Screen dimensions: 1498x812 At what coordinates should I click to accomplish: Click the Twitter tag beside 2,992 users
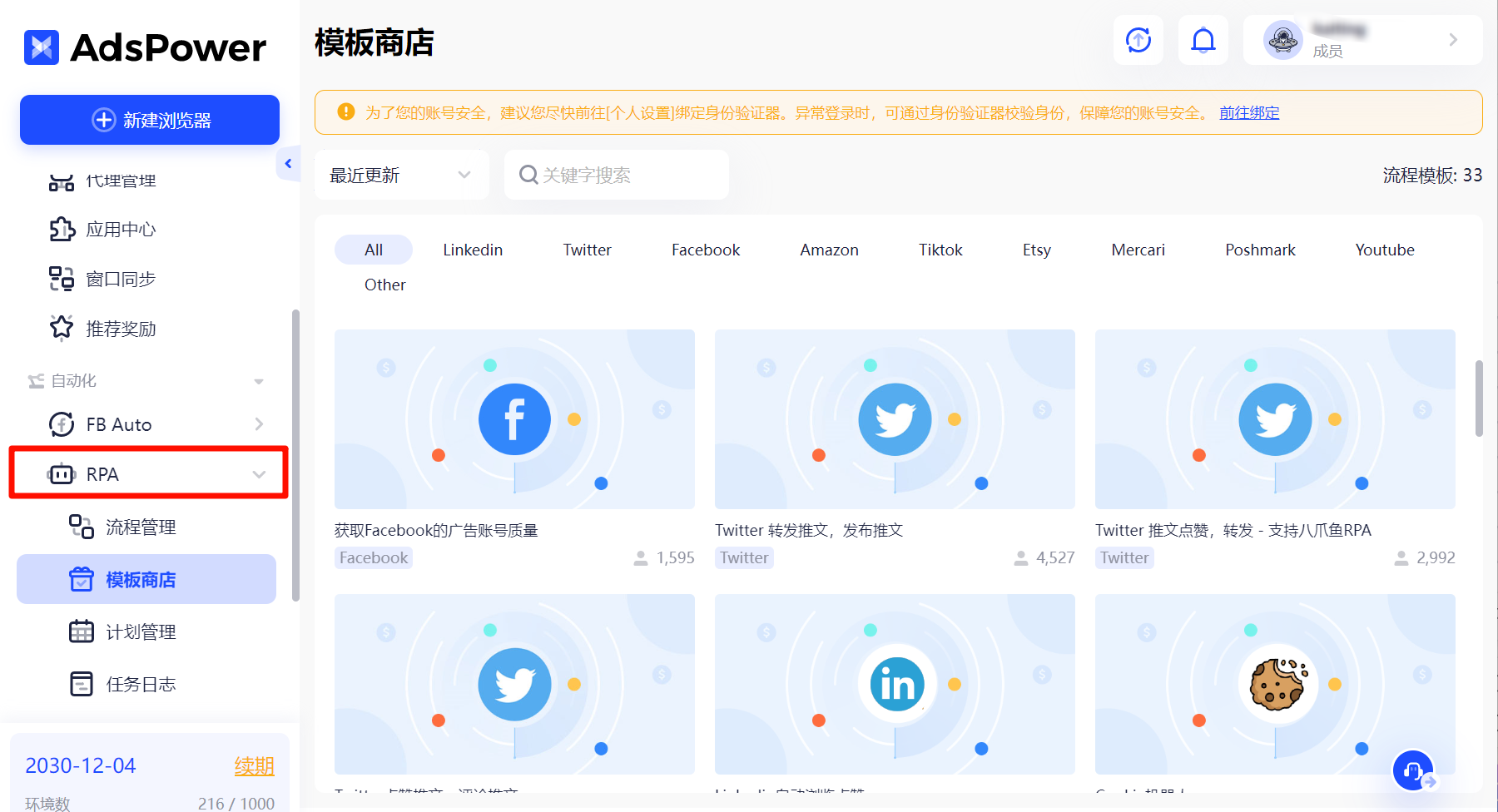point(1124,557)
